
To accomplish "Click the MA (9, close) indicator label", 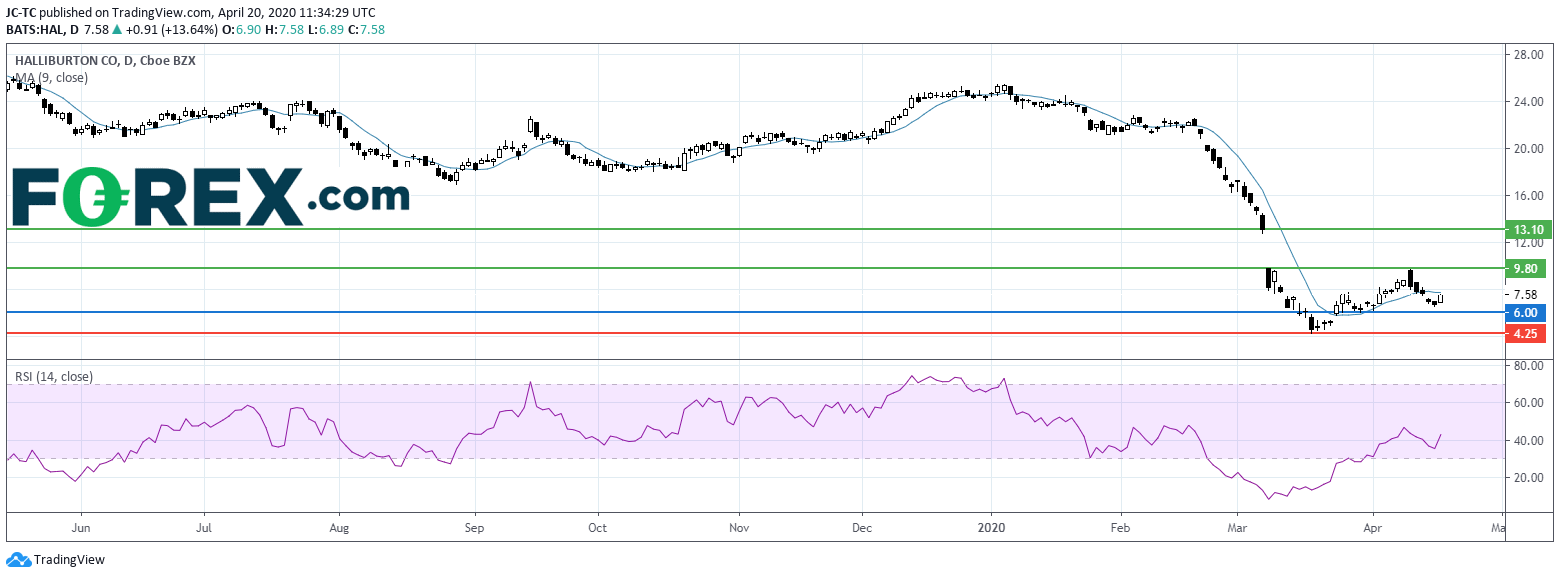I will pos(51,77).
